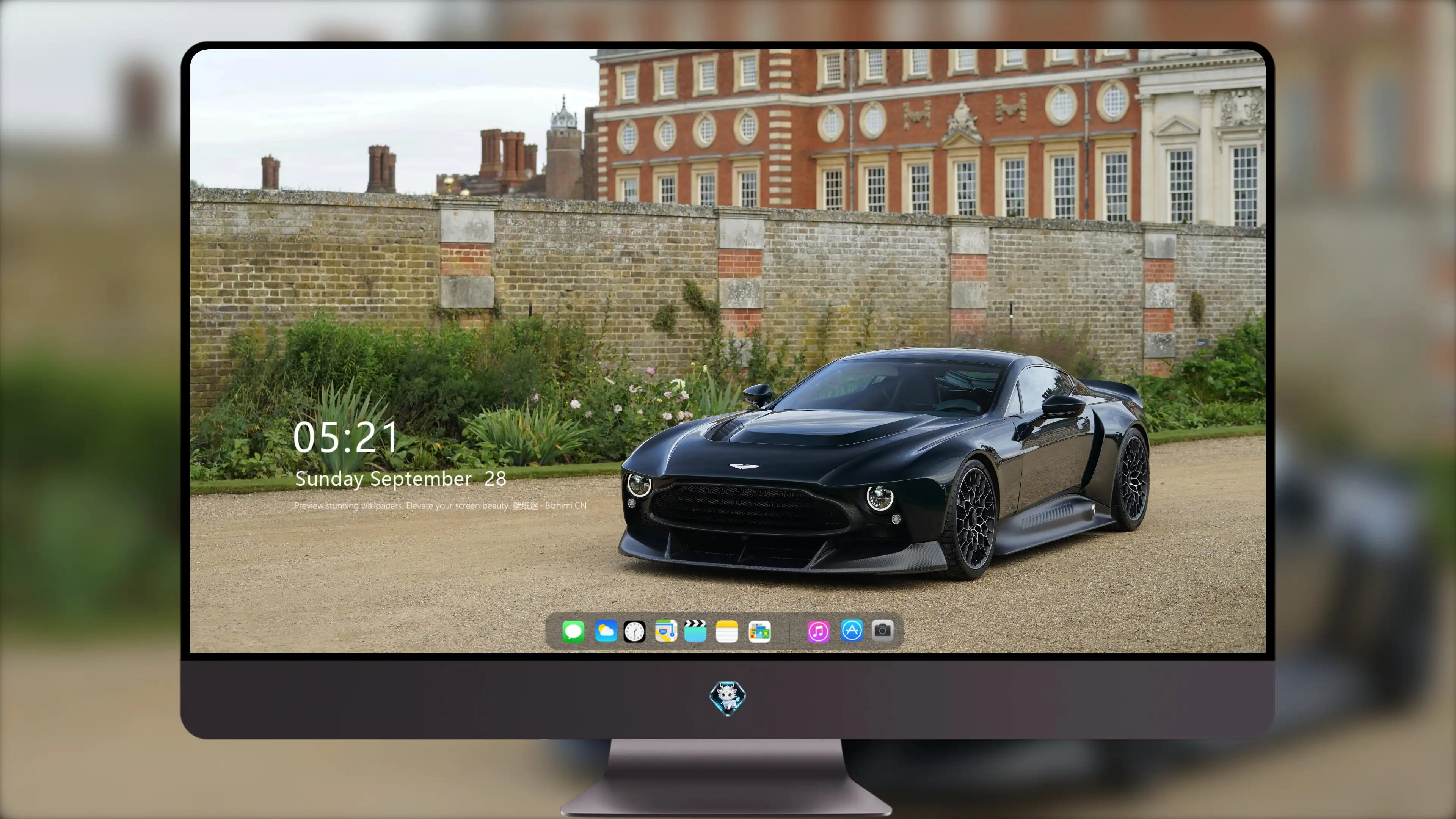Image resolution: width=1456 pixels, height=819 pixels.
Task: Open the App Store icon in the dock
Action: pyautogui.click(x=852, y=631)
